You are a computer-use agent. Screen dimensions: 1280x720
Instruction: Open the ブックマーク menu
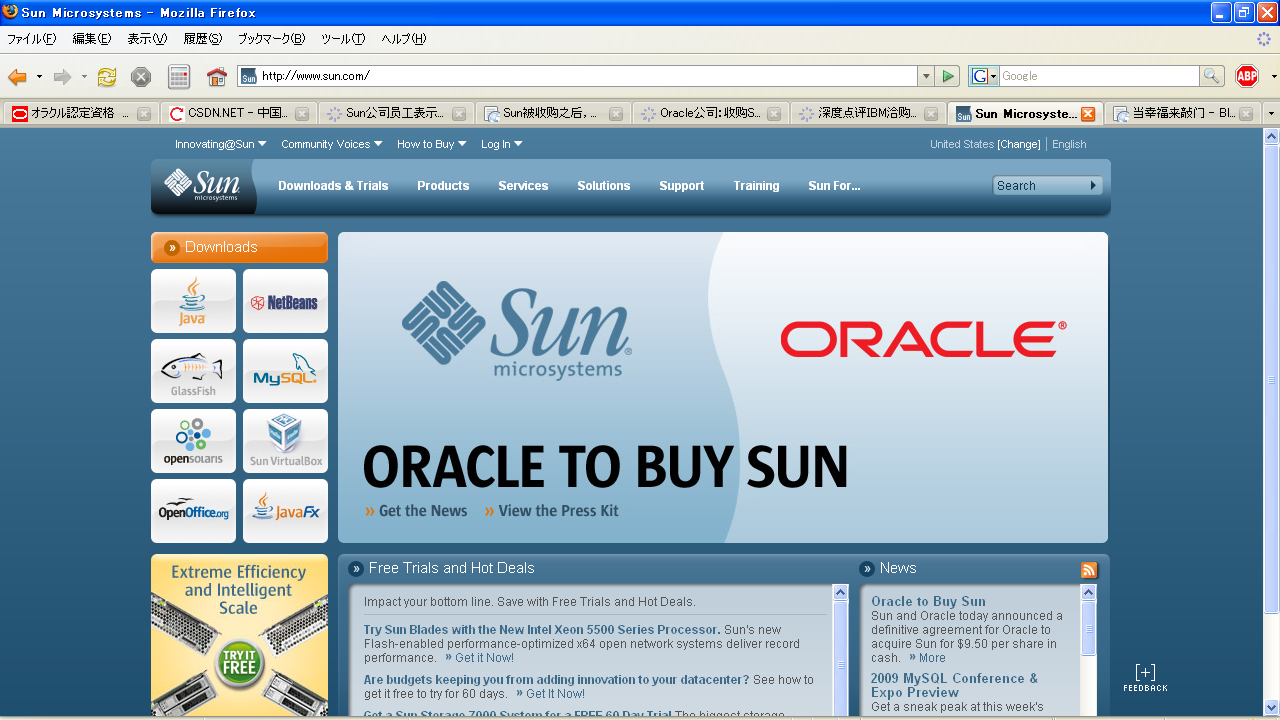271,39
